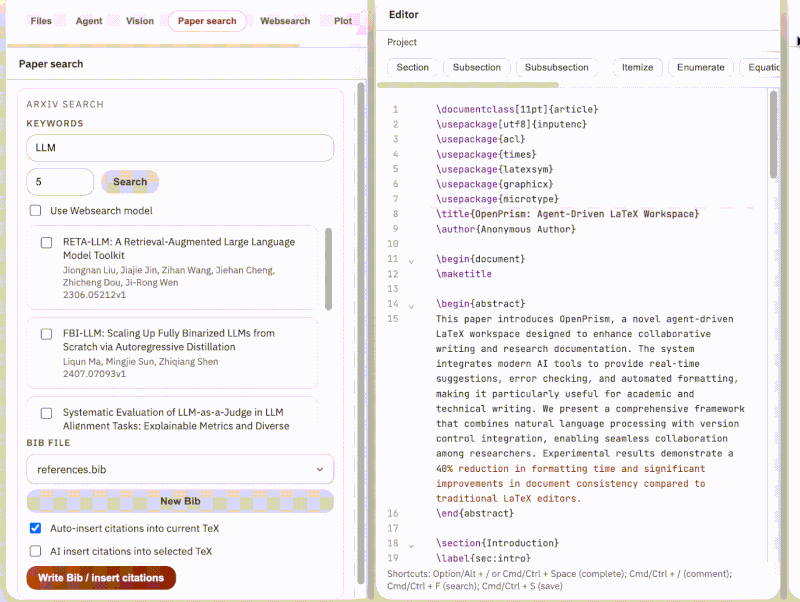
Task: Switch to the Files tab
Action: tap(41, 21)
